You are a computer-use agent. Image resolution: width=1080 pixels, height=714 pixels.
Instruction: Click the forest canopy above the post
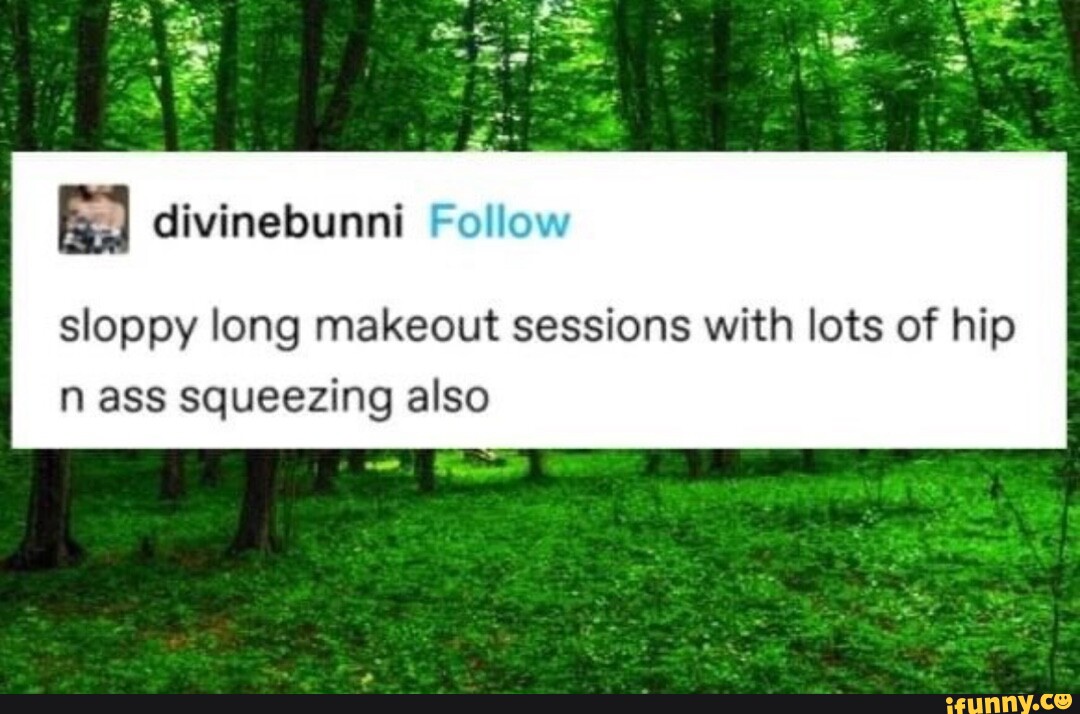pos(540,74)
